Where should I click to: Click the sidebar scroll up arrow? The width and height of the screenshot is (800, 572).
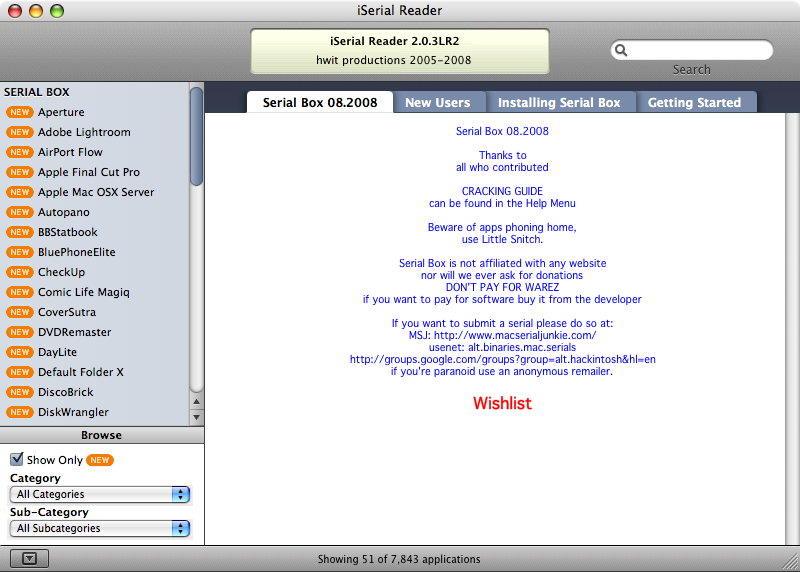196,402
